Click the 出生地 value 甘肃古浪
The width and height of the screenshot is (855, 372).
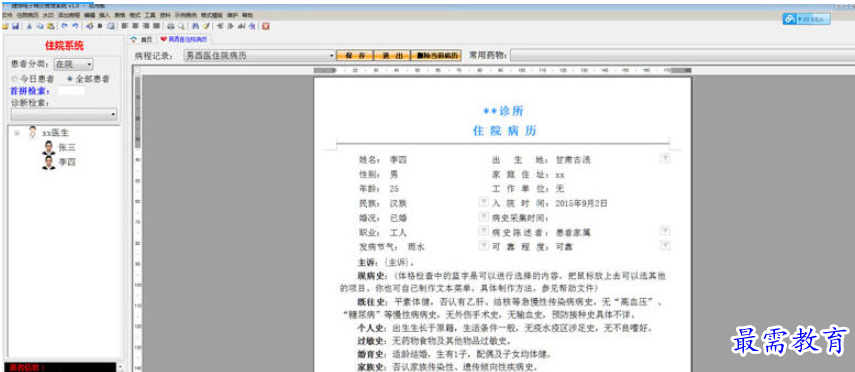pos(573,160)
